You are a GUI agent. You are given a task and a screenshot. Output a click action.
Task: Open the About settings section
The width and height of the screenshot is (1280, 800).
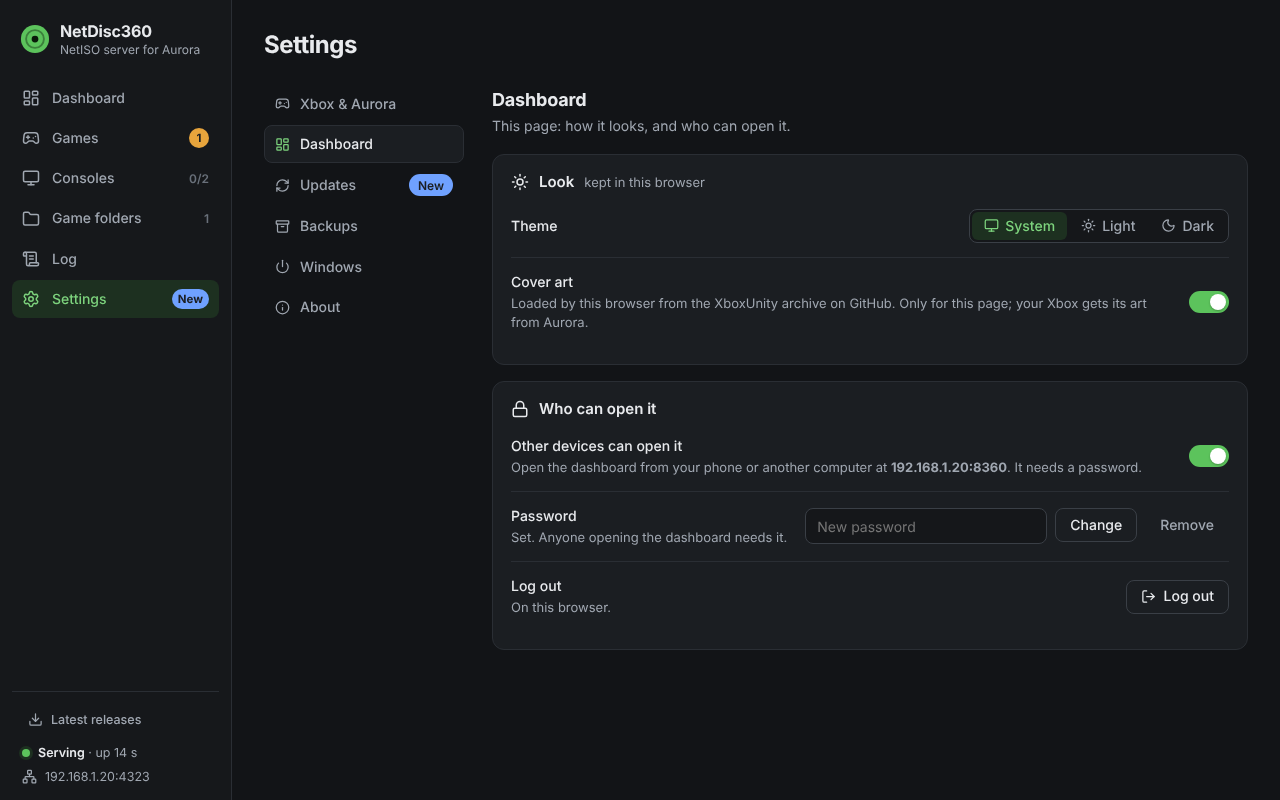(364, 307)
